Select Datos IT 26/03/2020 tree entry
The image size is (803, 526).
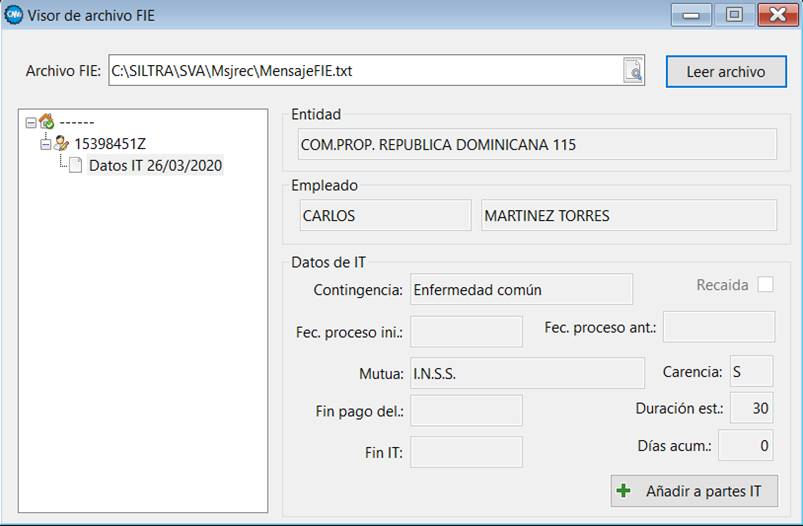pos(155,165)
